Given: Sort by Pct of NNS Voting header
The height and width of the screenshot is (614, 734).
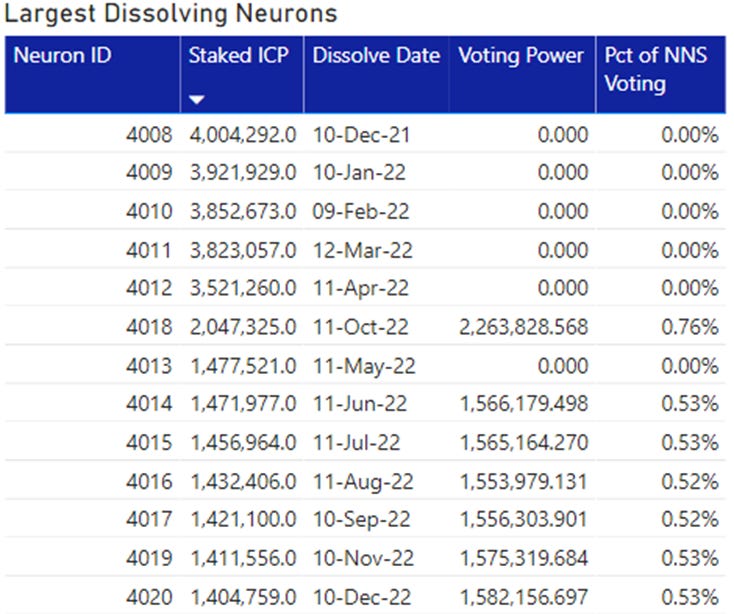Looking at the screenshot, I should point(661,74).
